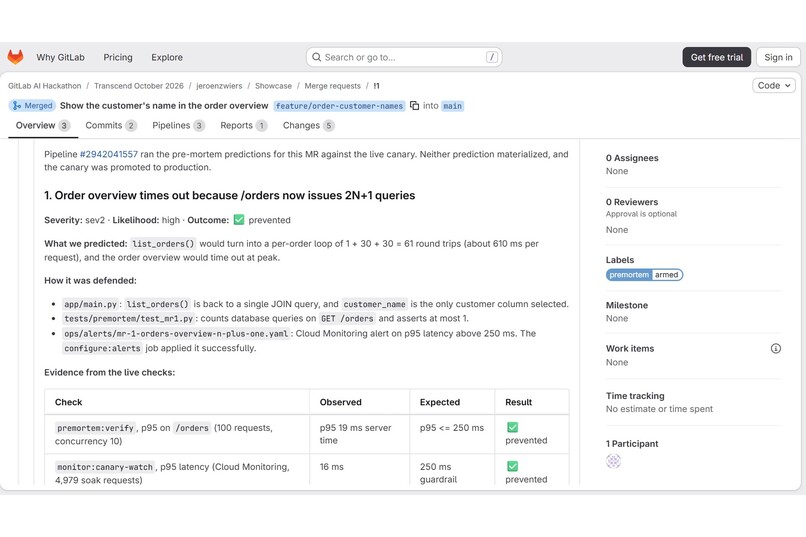Click the Merged status badge
806x537 pixels.
click(32, 105)
